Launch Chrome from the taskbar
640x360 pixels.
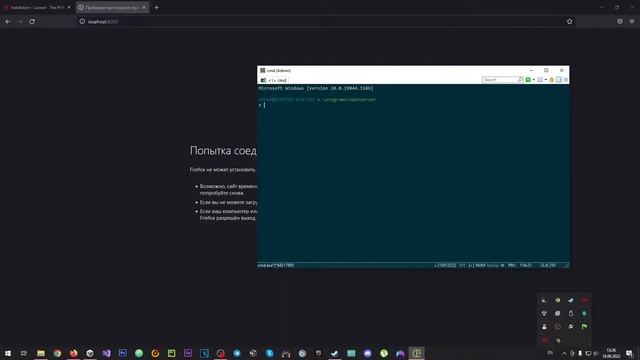coord(57,353)
